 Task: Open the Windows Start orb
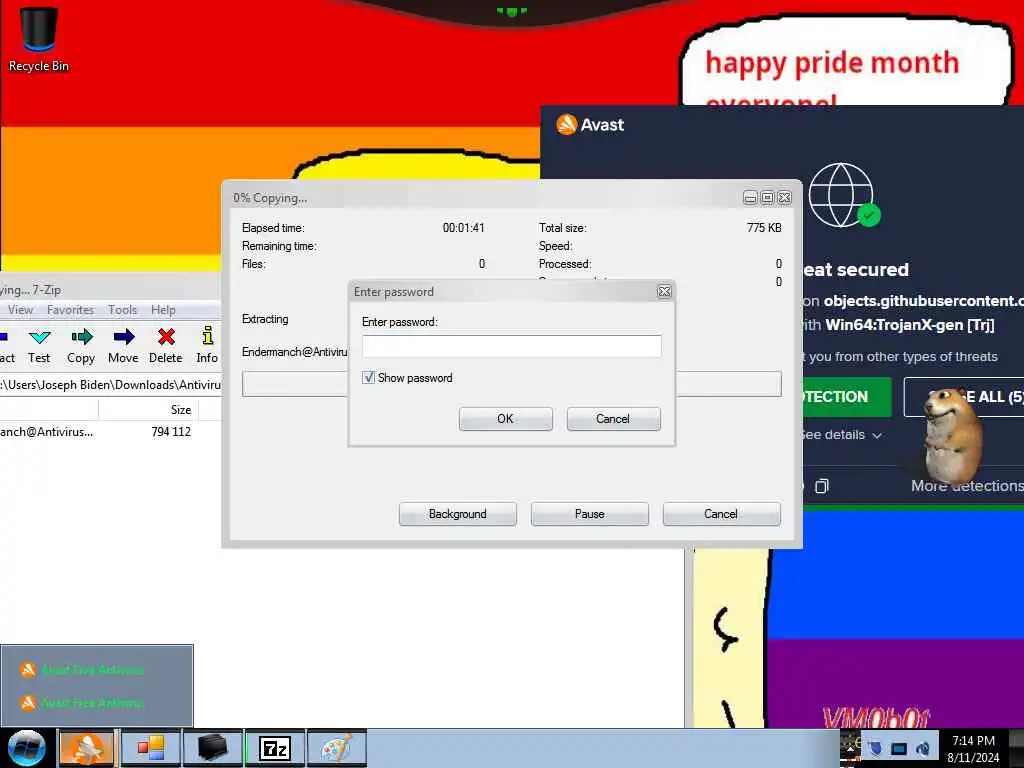27,748
